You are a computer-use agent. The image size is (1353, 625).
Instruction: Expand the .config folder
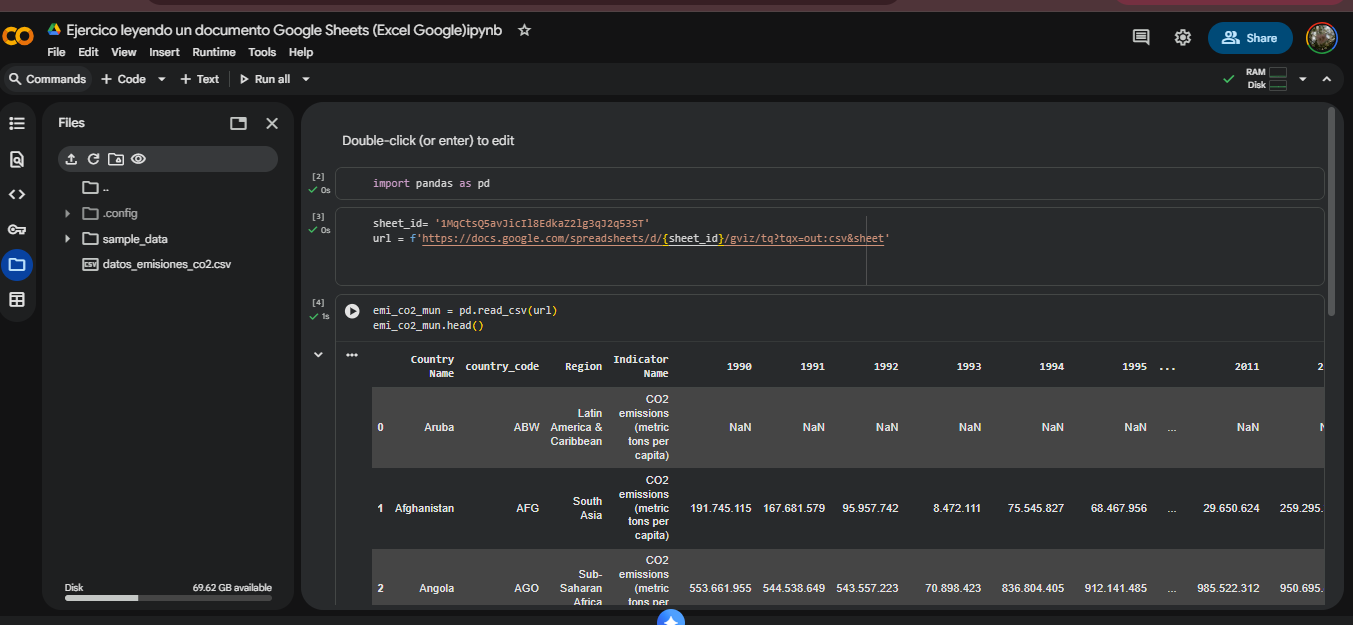[x=67, y=213]
